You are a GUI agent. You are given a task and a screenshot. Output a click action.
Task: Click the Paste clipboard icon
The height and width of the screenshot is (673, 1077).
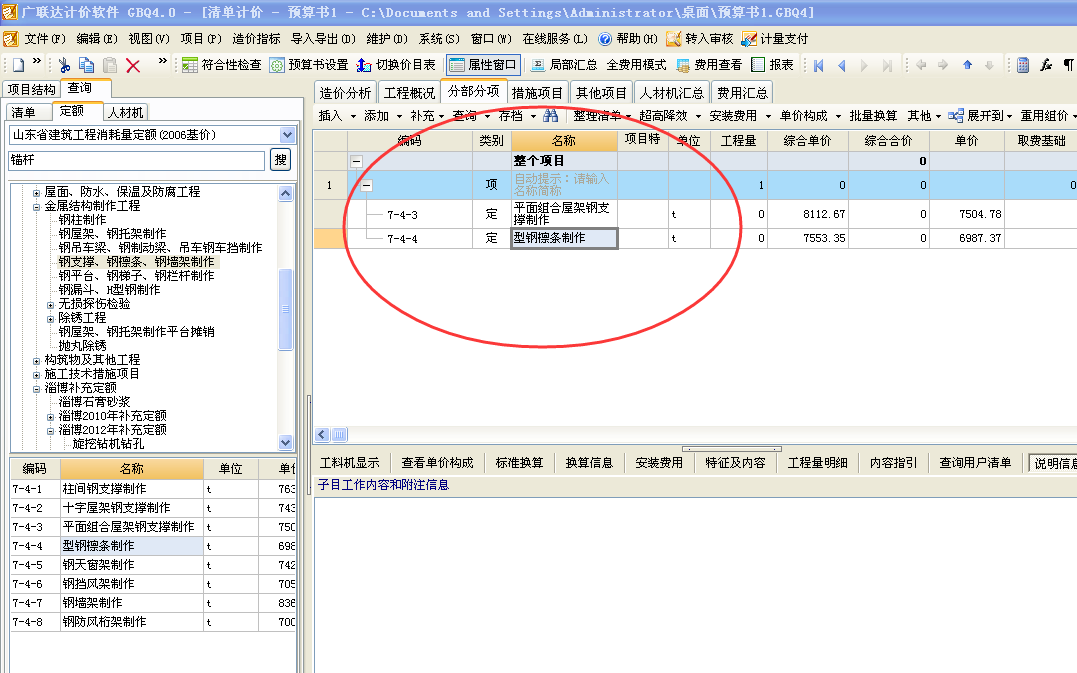pyautogui.click(x=110, y=65)
